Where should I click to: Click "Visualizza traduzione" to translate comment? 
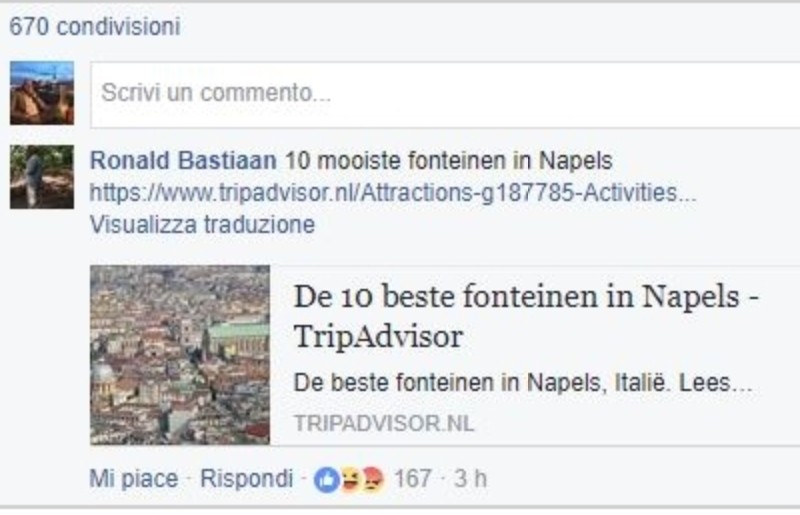point(202,224)
